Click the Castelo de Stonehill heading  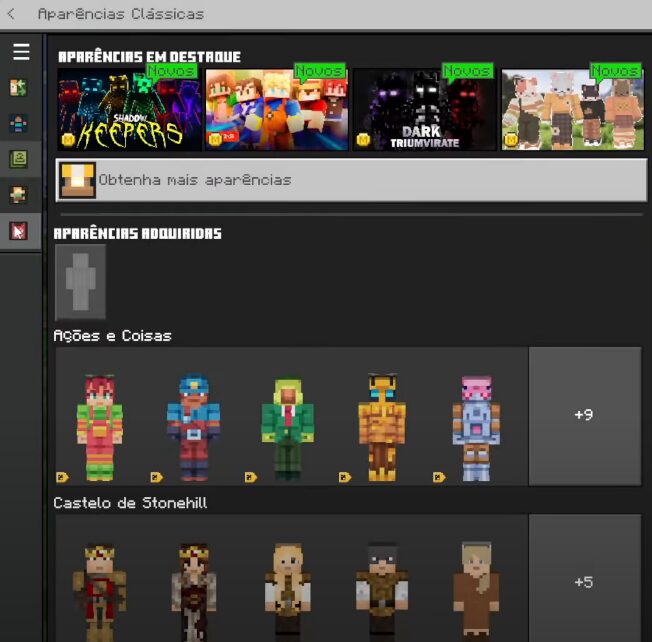point(130,503)
